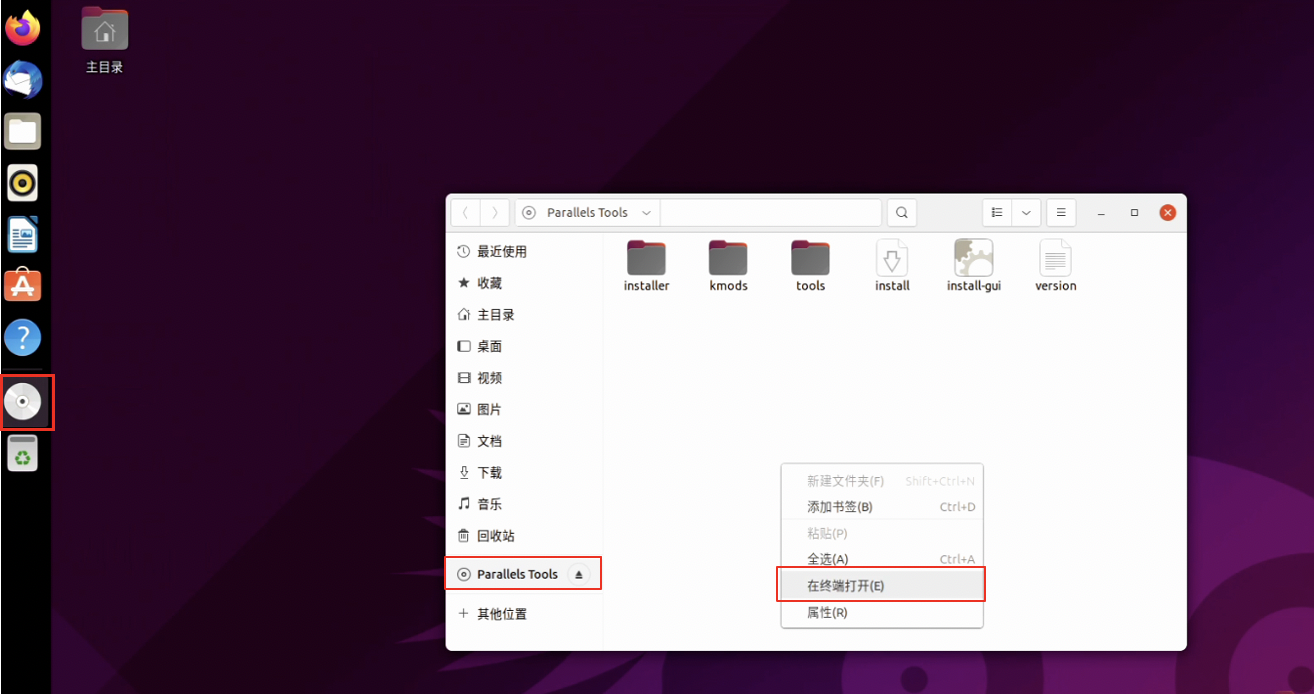Choose 属性(R) in context menu
Image resolution: width=1314 pixels, height=694 pixels.
point(881,612)
